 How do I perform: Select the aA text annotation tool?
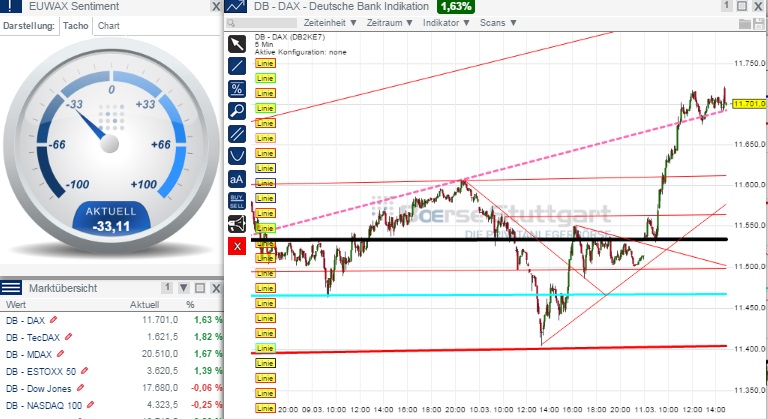[237, 179]
